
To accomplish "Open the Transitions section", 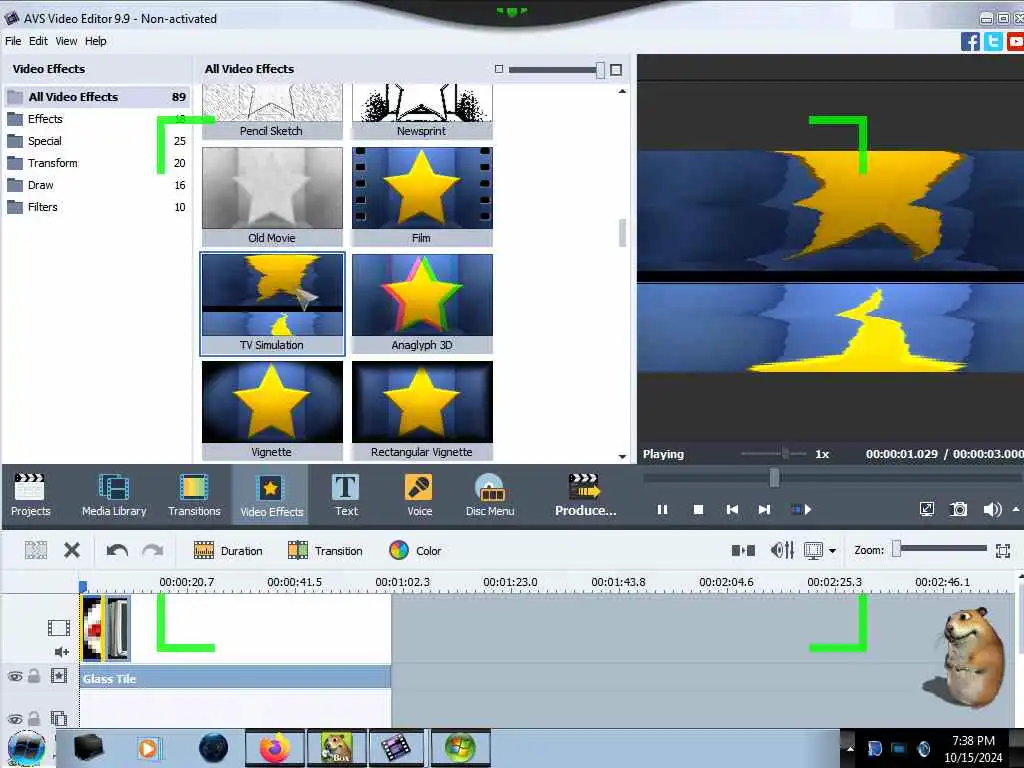I will [194, 495].
